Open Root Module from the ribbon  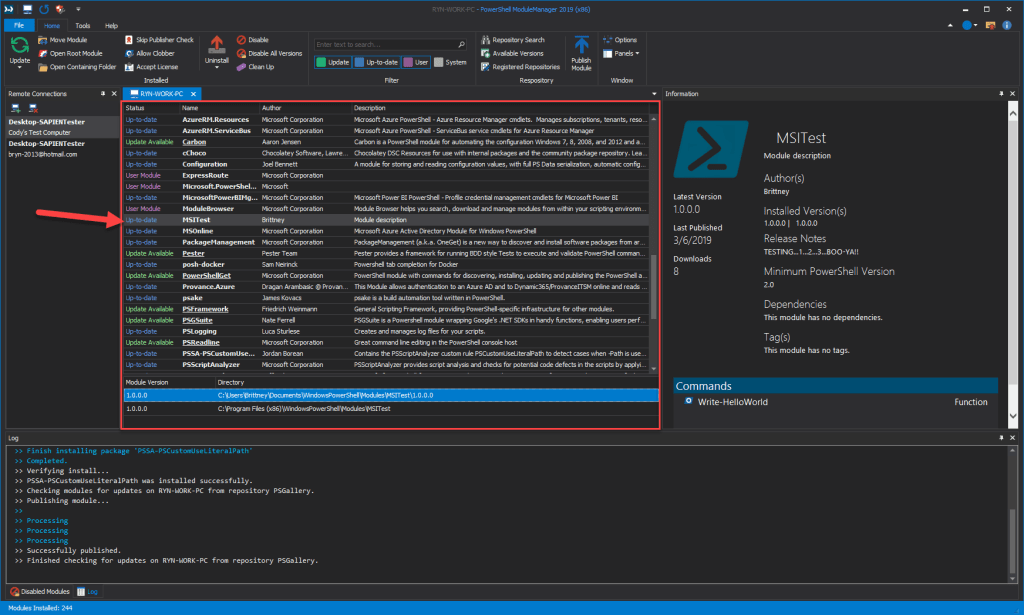pos(70,54)
